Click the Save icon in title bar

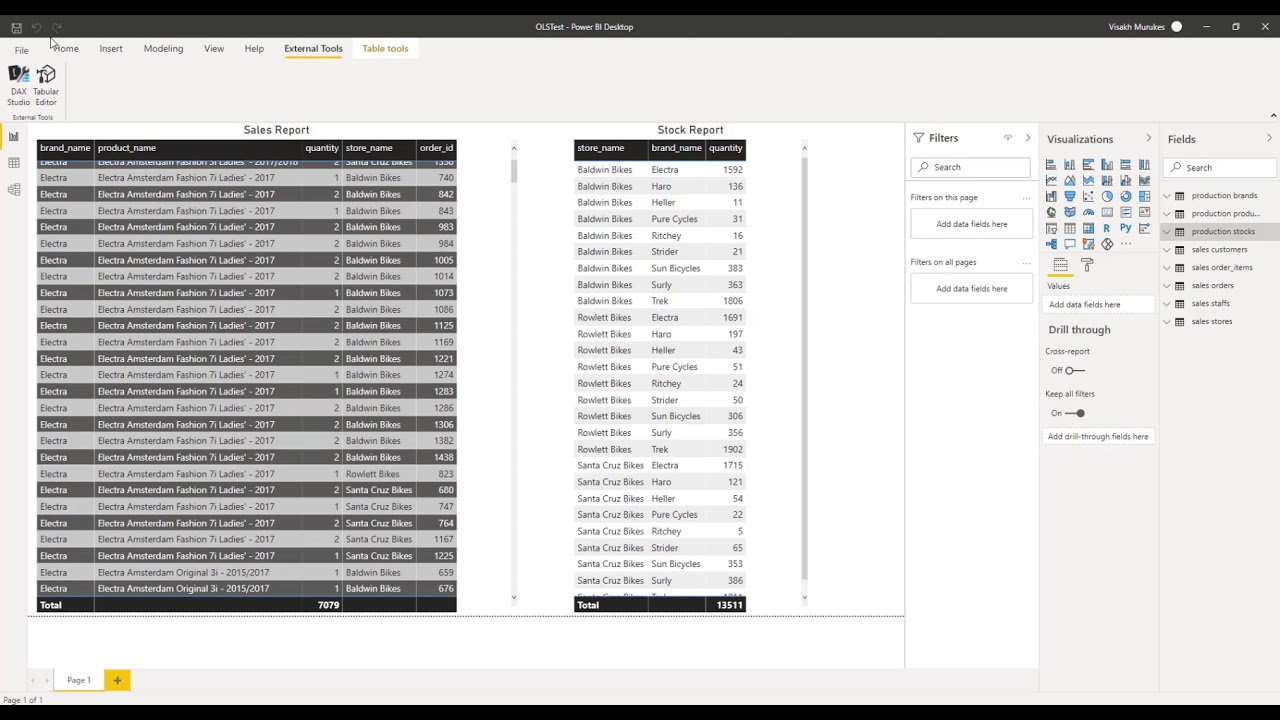(x=16, y=27)
